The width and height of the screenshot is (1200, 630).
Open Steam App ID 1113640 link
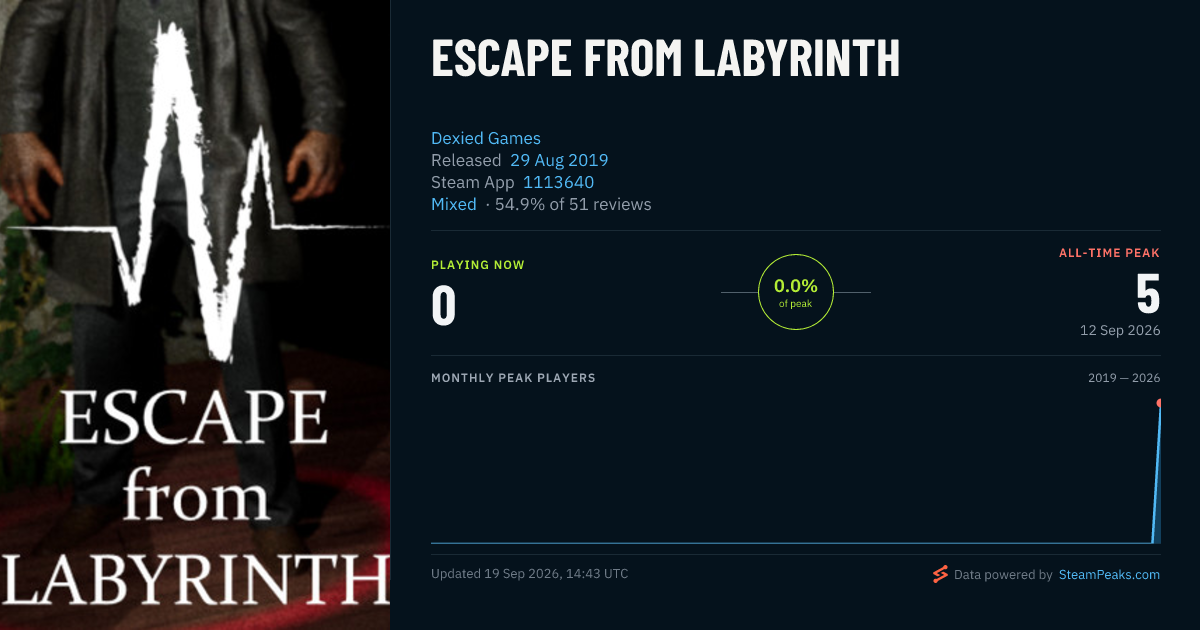[x=558, y=182]
